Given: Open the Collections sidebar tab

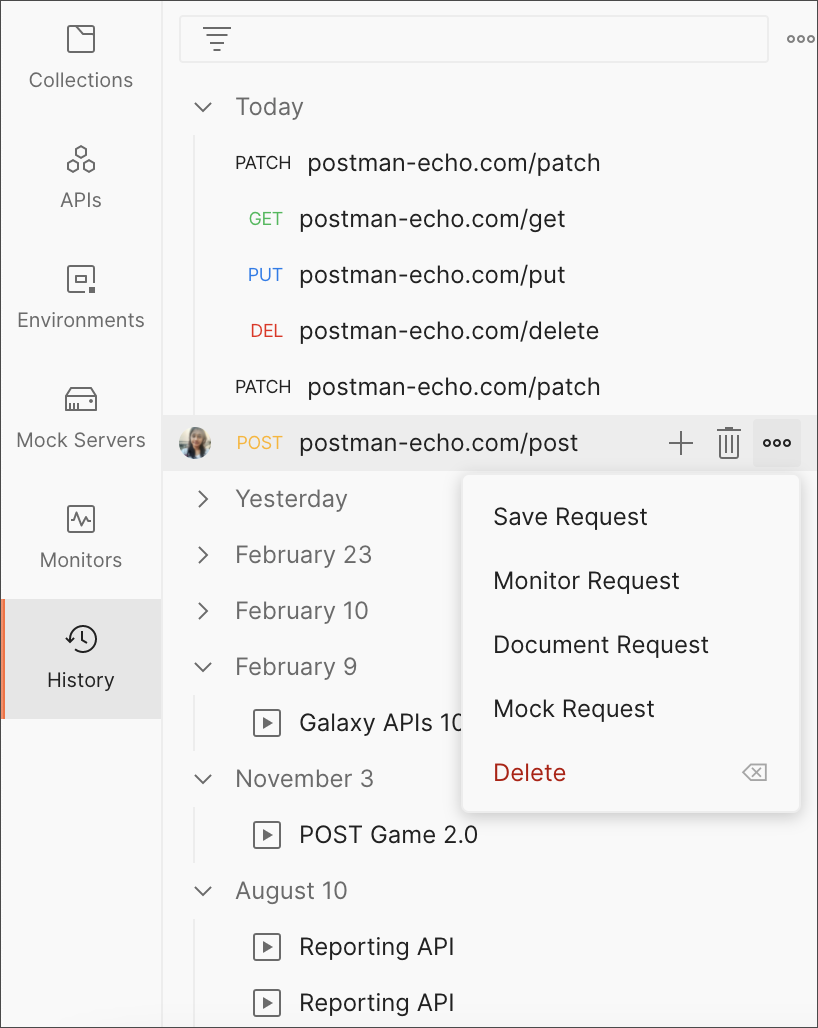Looking at the screenshot, I should coord(81,58).
